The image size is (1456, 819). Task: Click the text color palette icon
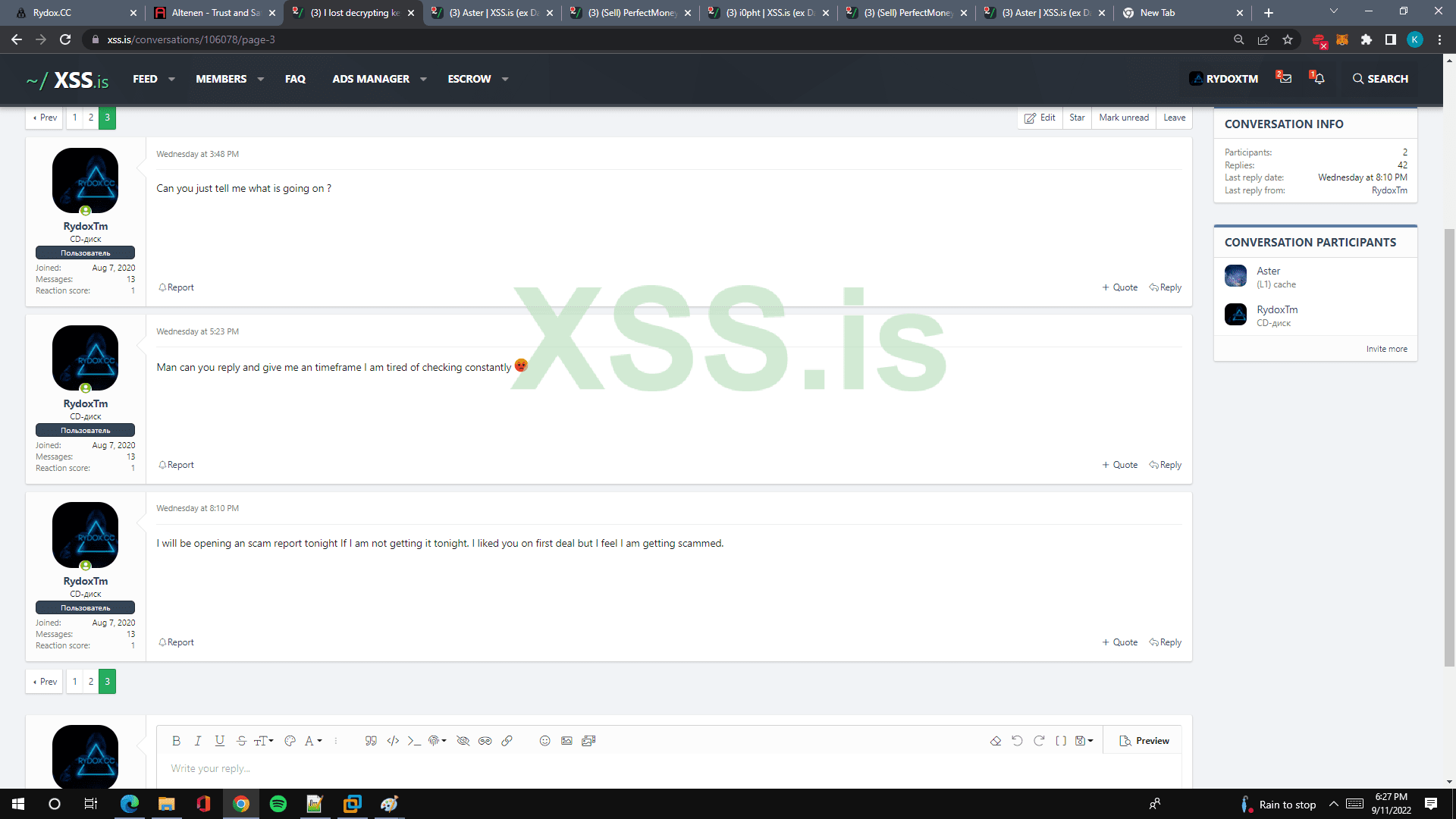coord(290,741)
